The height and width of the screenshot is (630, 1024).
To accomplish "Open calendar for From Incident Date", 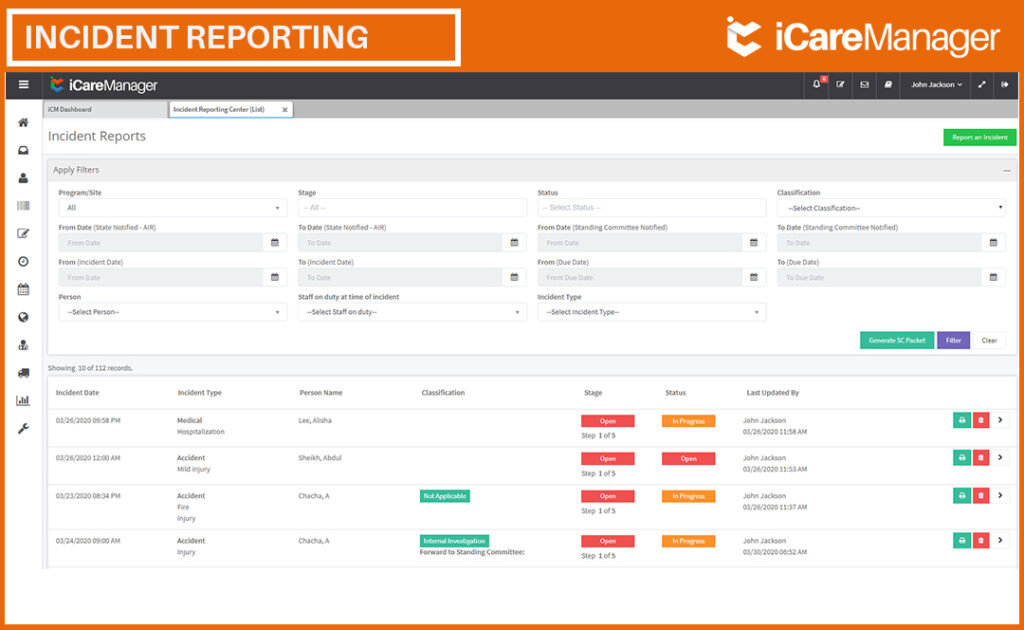I will coord(275,277).
